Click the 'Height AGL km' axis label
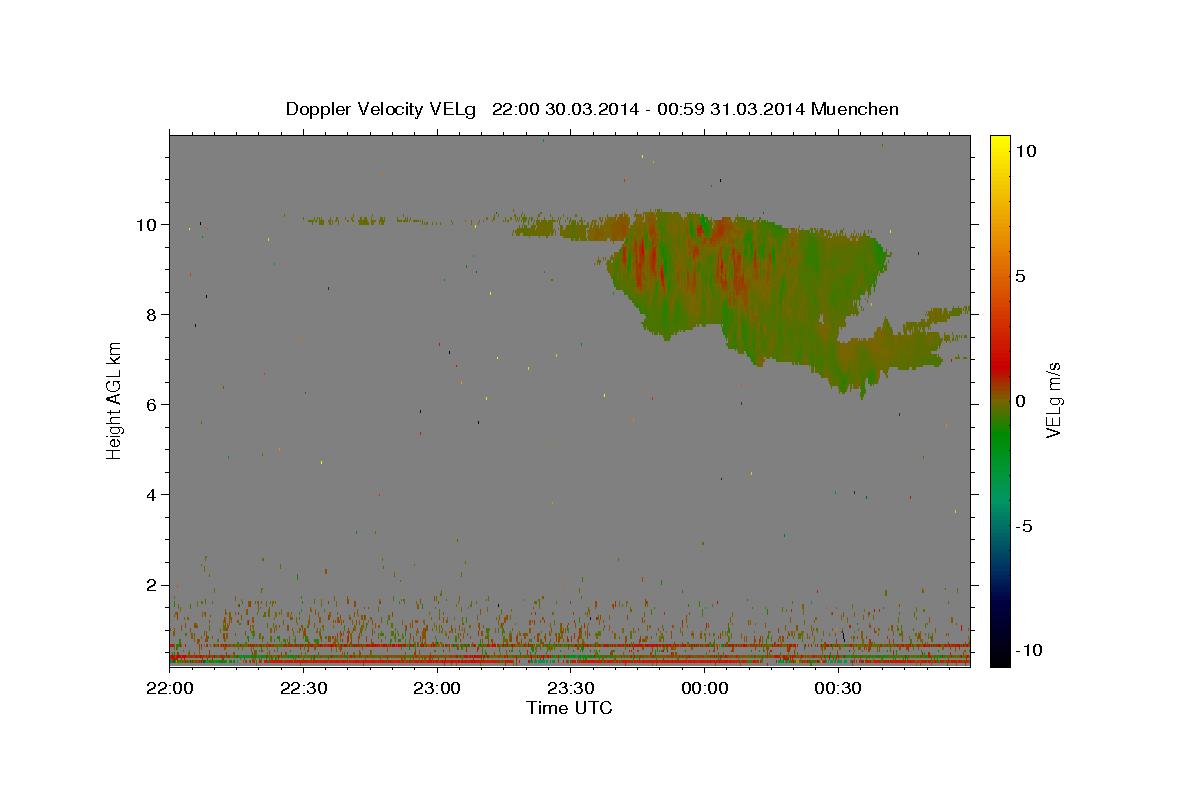1200x800 pixels. (115, 400)
